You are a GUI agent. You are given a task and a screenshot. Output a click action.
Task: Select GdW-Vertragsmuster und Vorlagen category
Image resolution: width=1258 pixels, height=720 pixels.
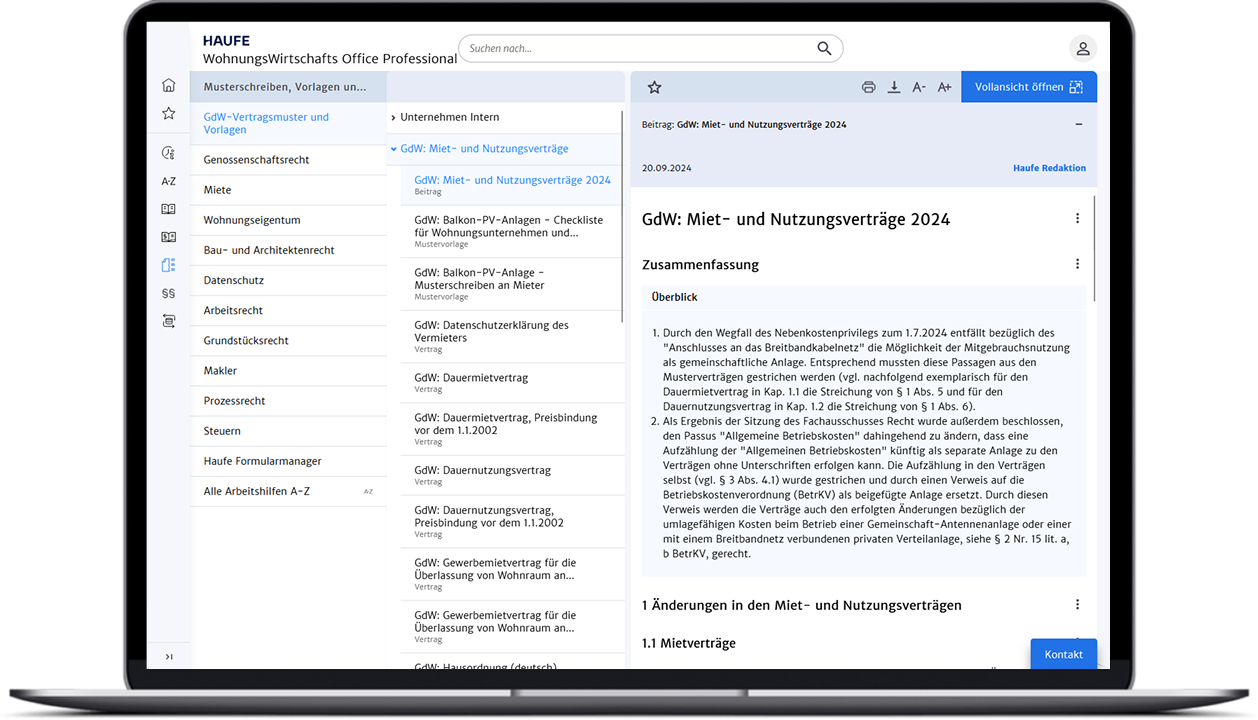[288, 123]
